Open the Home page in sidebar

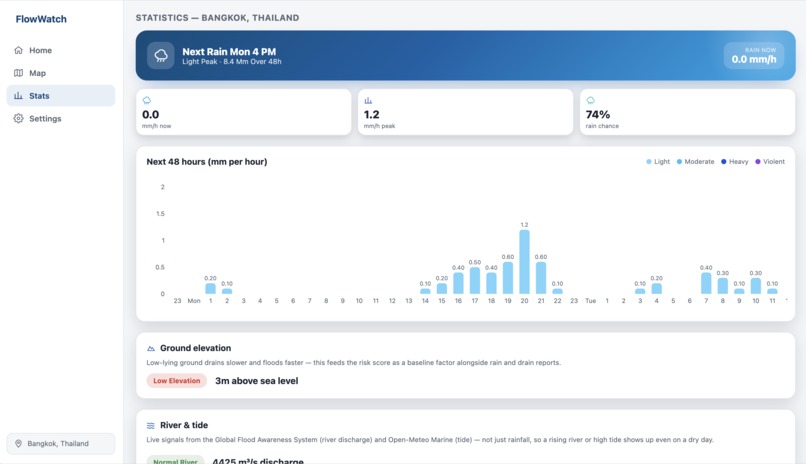[61, 50]
